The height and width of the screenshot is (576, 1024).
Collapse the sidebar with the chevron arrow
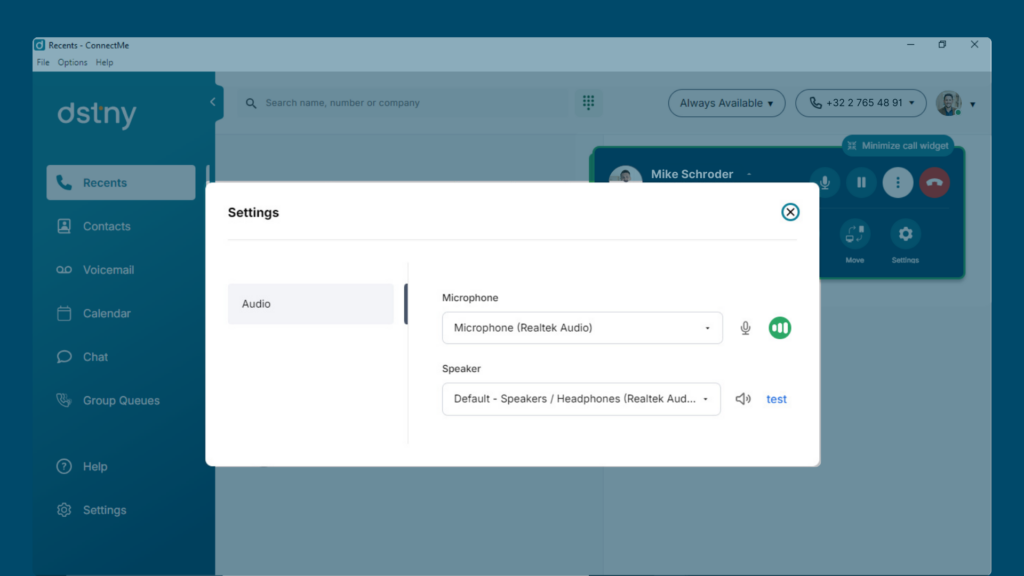point(213,102)
